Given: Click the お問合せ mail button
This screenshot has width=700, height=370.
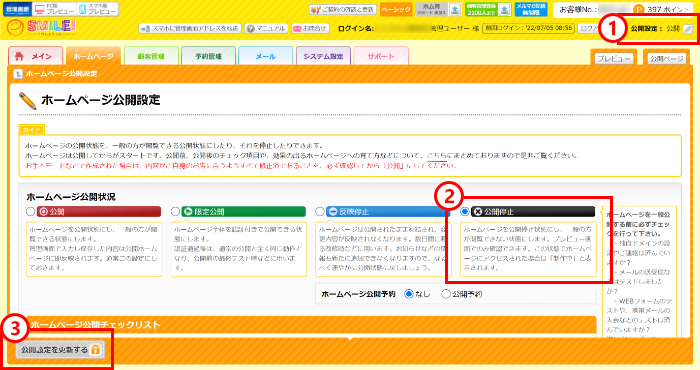Looking at the screenshot, I should point(310,29).
